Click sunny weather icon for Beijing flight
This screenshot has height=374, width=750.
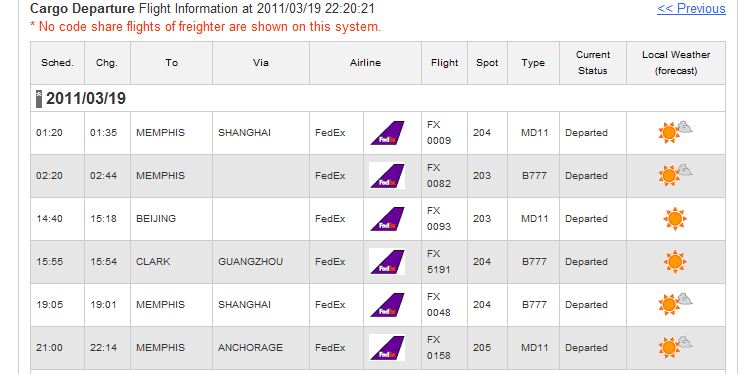[x=675, y=219]
